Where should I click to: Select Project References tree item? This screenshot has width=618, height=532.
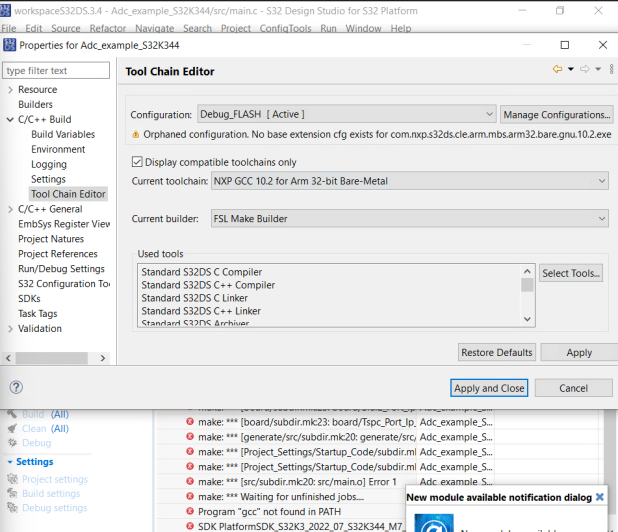click(x=58, y=254)
